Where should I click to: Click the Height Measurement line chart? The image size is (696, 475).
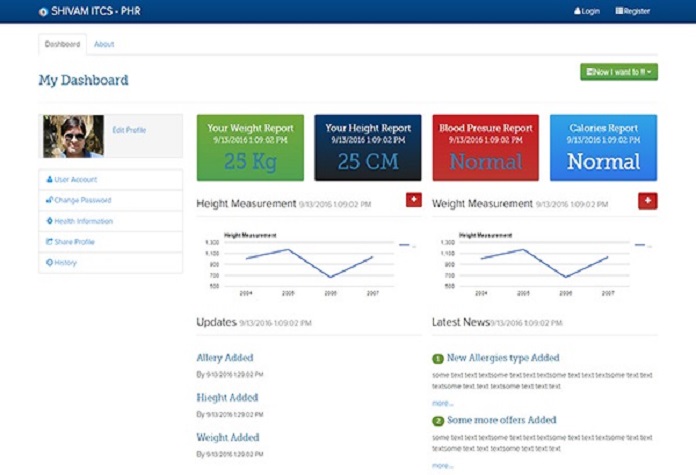309,264
